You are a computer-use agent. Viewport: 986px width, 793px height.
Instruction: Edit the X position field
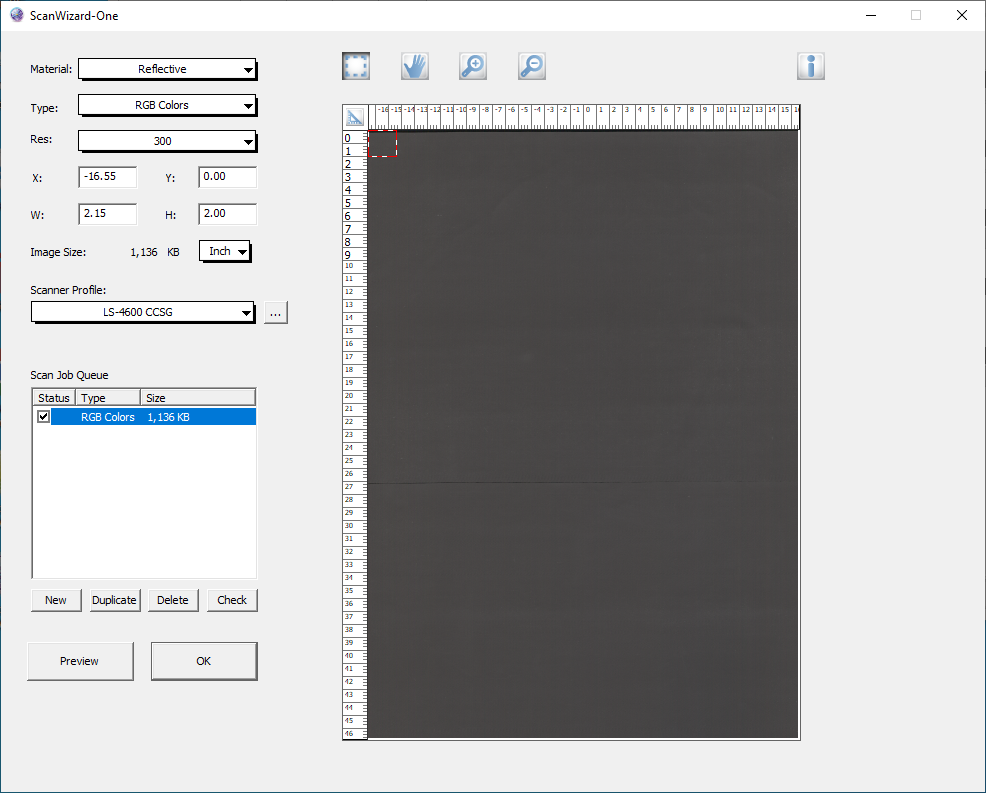pyautogui.click(x=107, y=177)
